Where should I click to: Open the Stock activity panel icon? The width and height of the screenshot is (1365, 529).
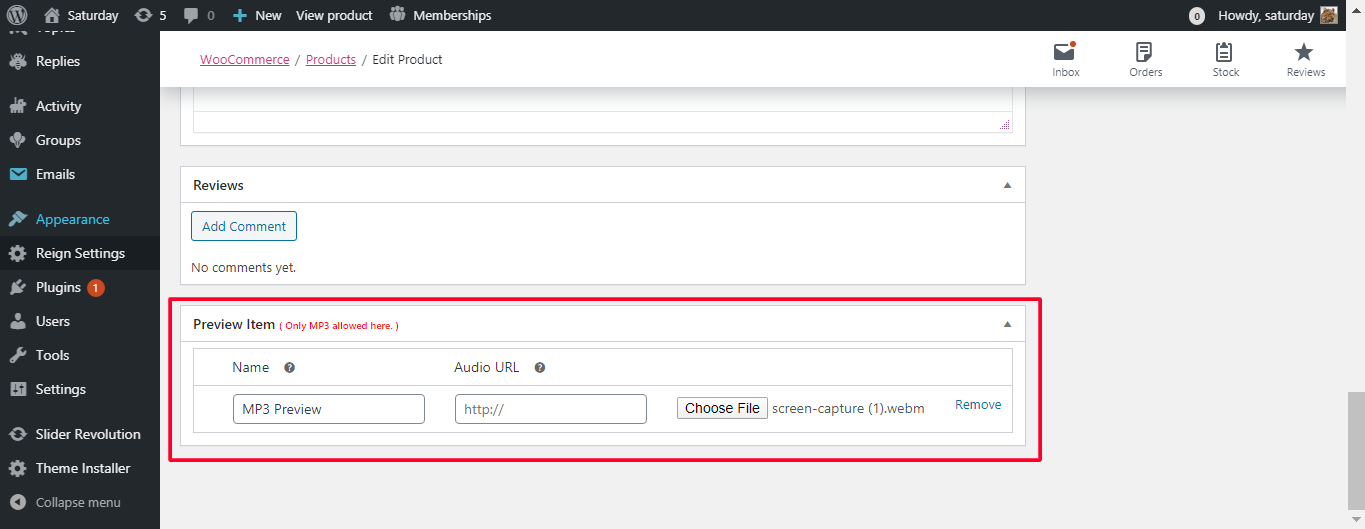[1226, 59]
